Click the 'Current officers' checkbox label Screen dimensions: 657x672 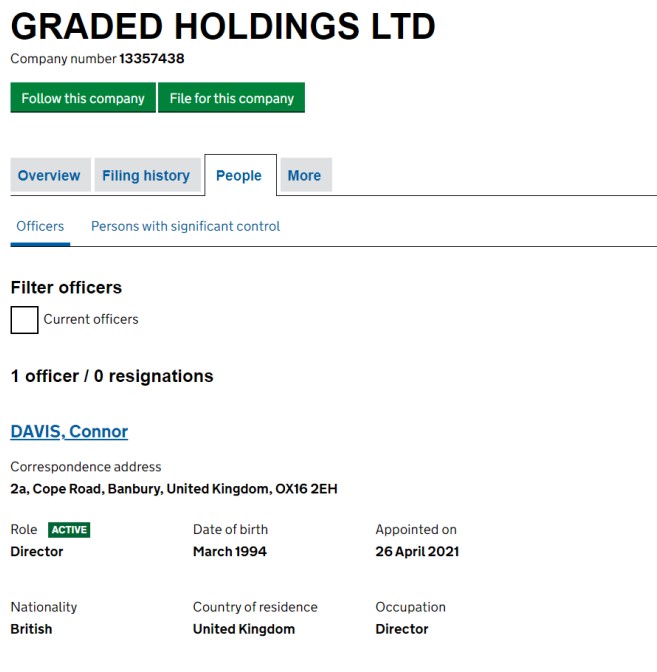tap(91, 319)
